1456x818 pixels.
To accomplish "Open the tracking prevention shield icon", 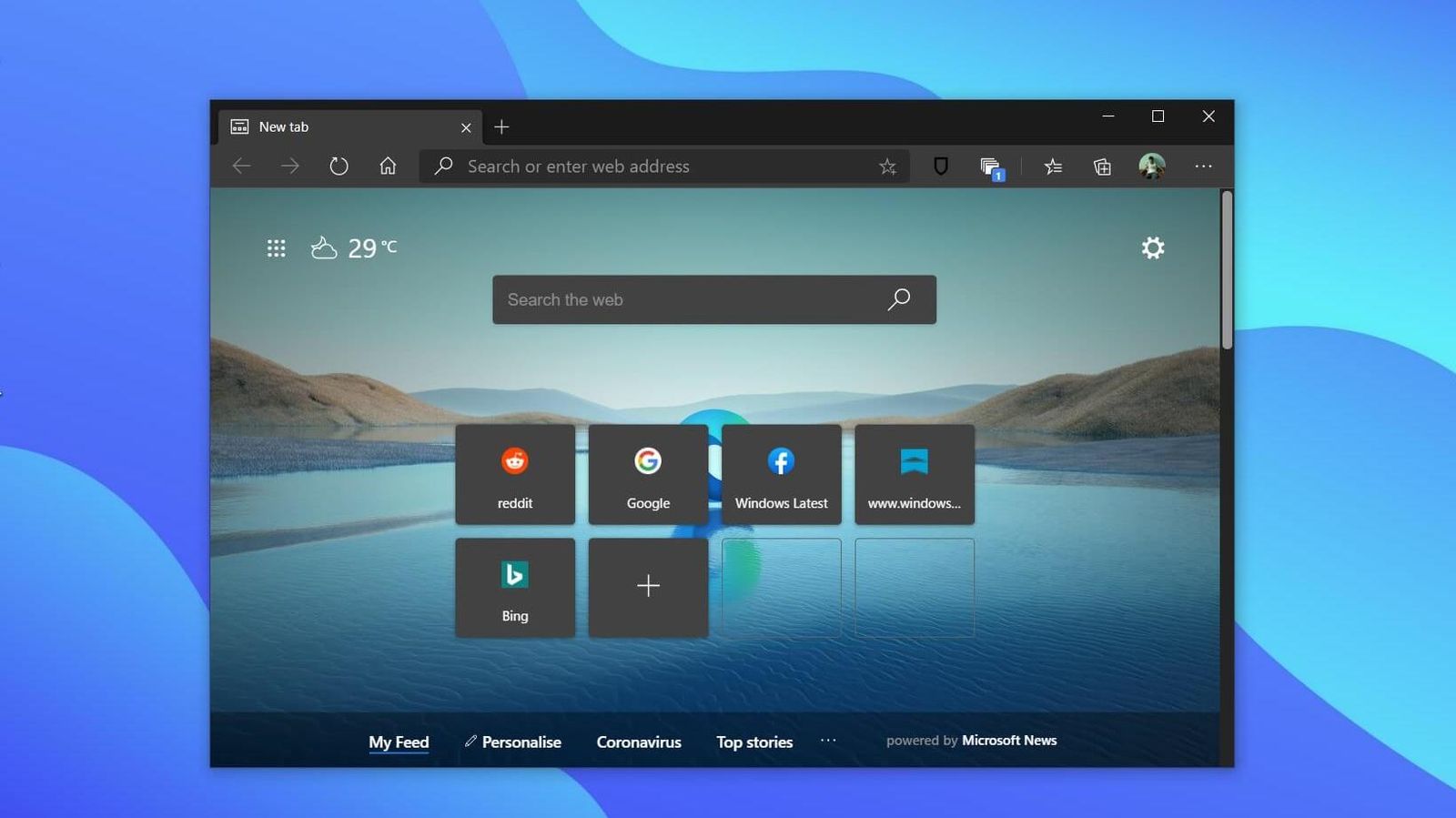I will (941, 166).
